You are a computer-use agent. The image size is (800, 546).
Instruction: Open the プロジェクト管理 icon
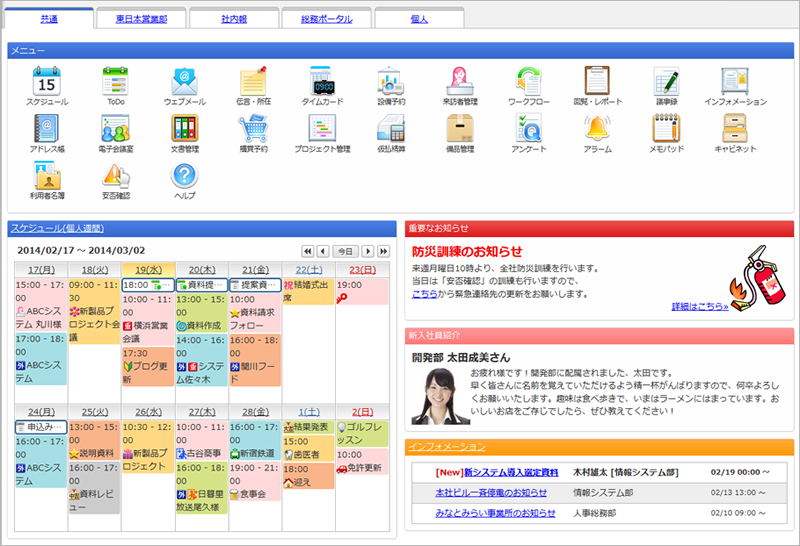click(x=322, y=128)
